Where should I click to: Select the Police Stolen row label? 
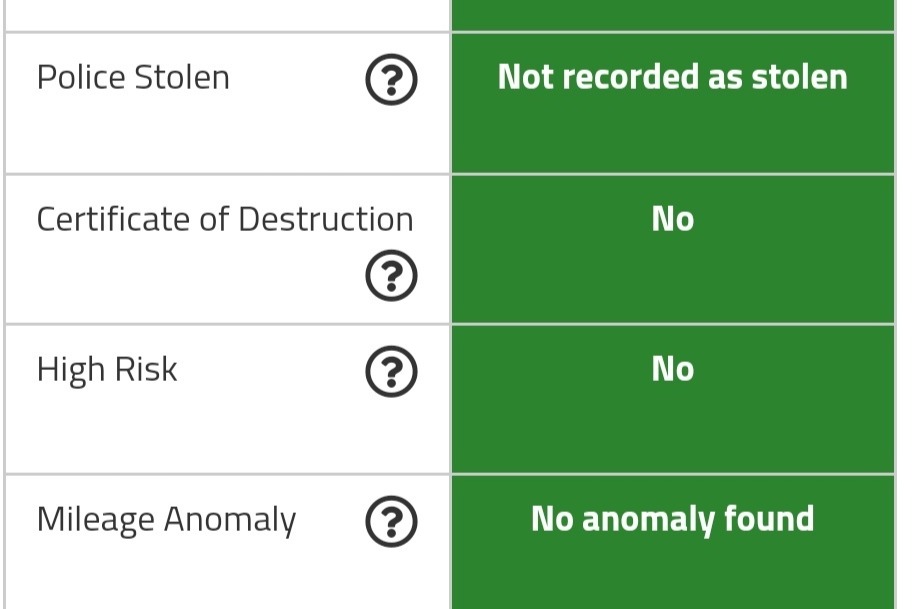(x=133, y=78)
